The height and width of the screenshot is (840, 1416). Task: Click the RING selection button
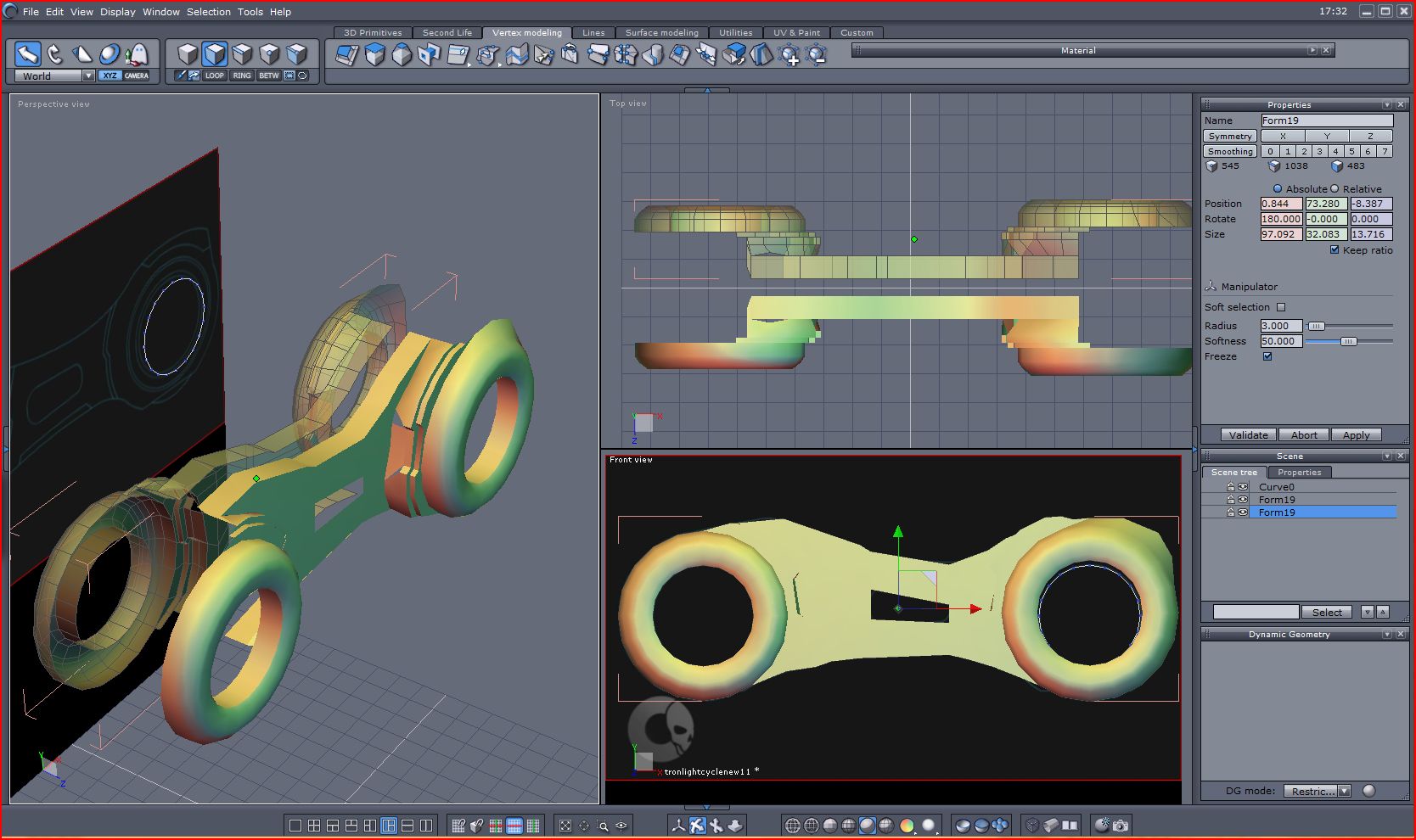pyautogui.click(x=242, y=76)
